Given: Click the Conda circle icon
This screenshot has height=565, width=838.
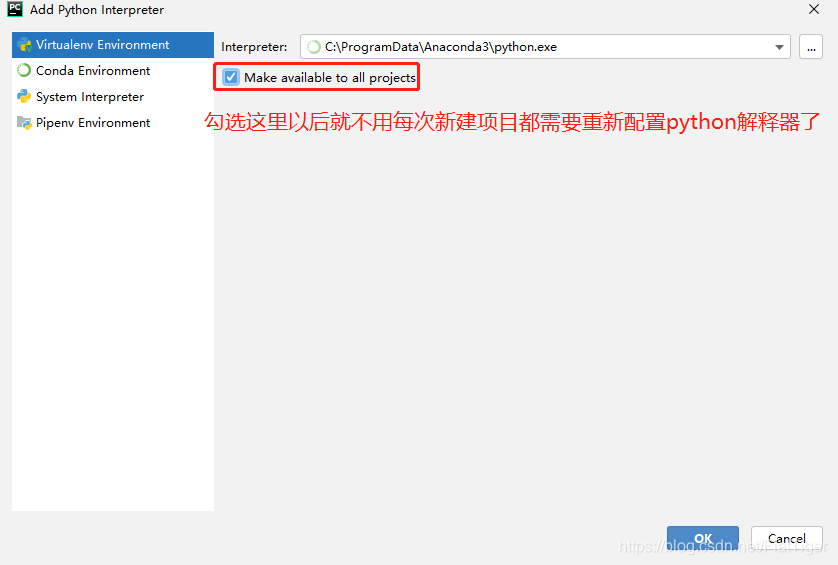Looking at the screenshot, I should click(x=24, y=71).
